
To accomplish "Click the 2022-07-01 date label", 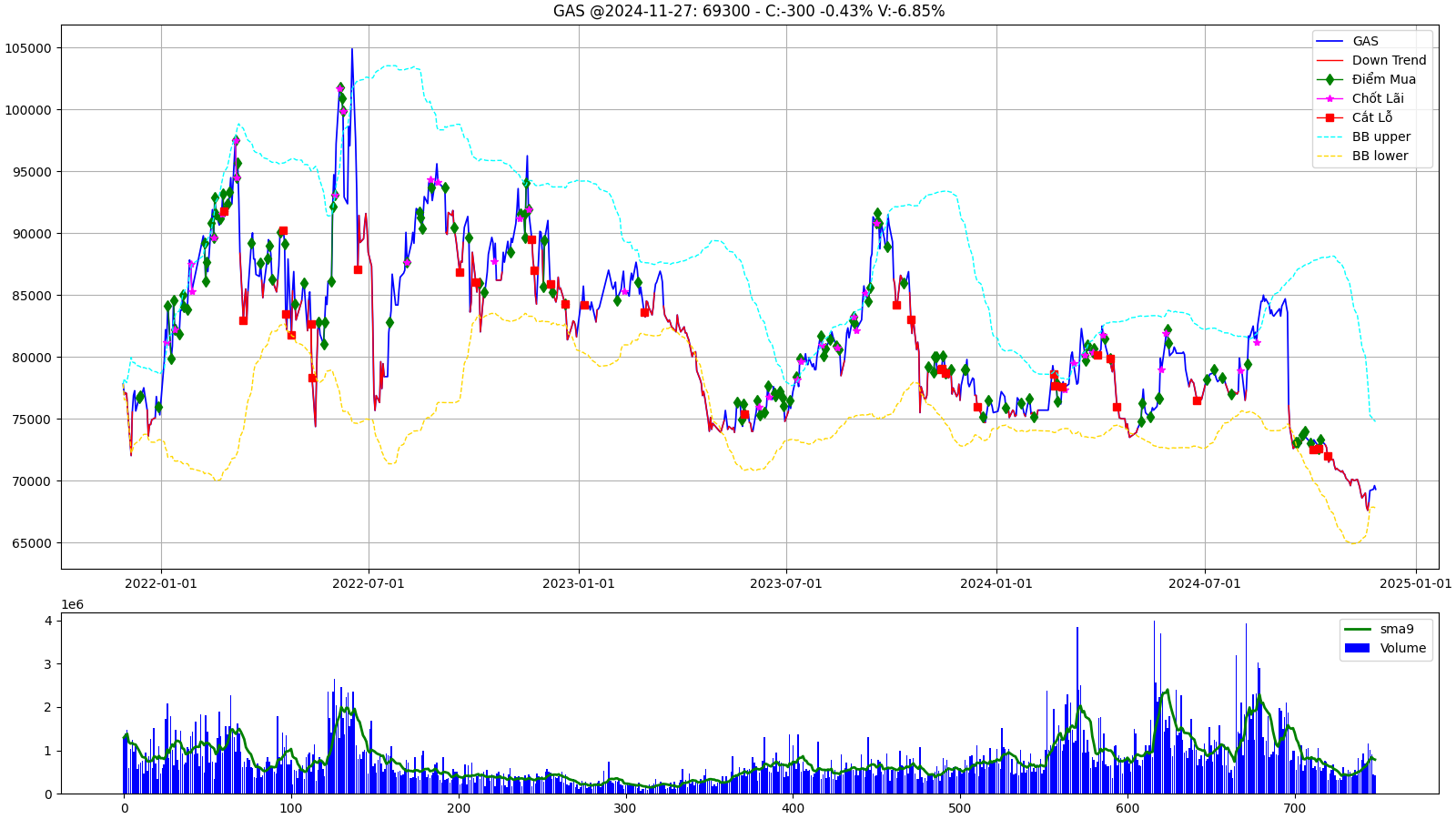I will point(369,583).
